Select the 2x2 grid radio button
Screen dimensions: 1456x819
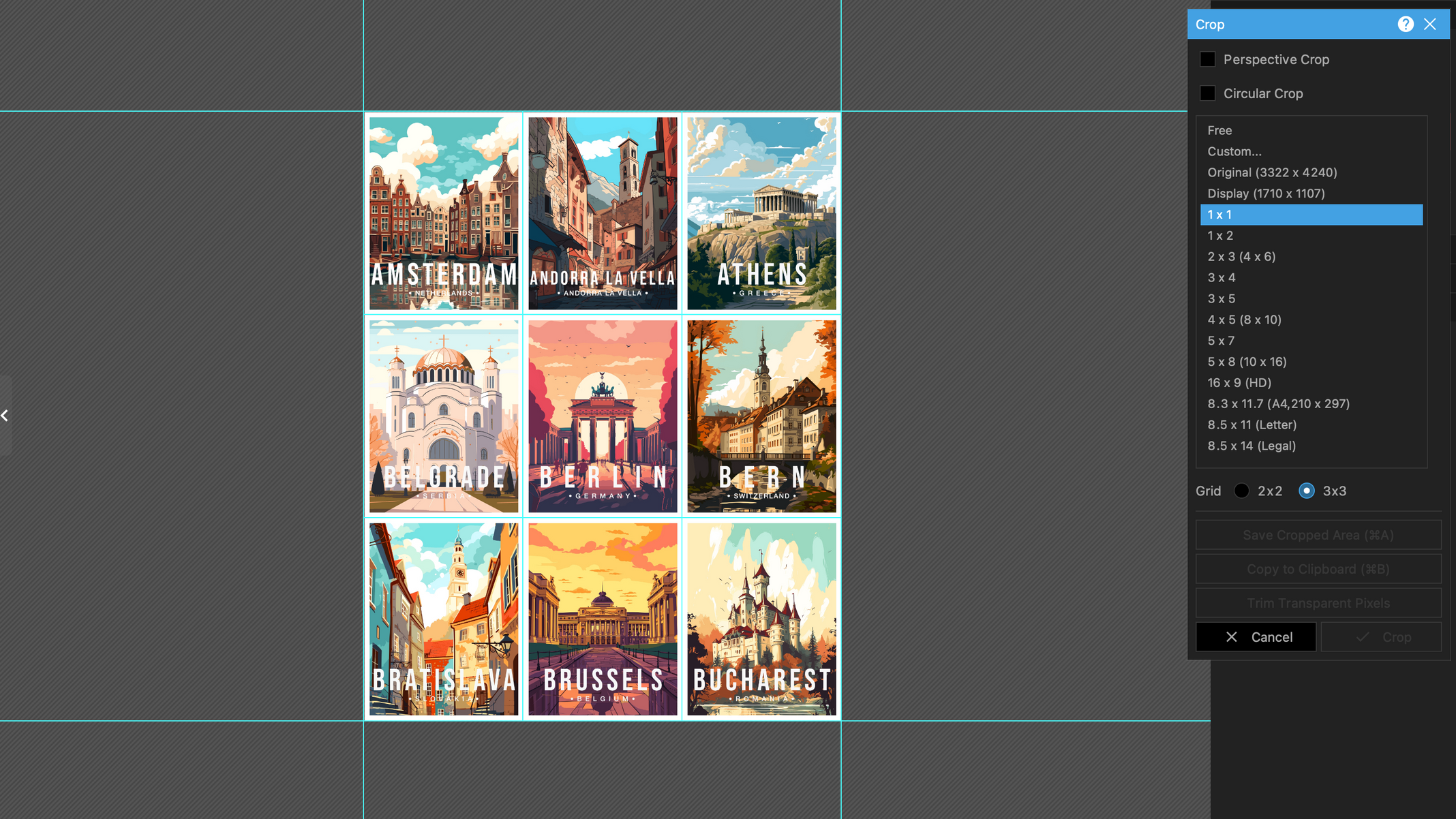tap(1241, 491)
